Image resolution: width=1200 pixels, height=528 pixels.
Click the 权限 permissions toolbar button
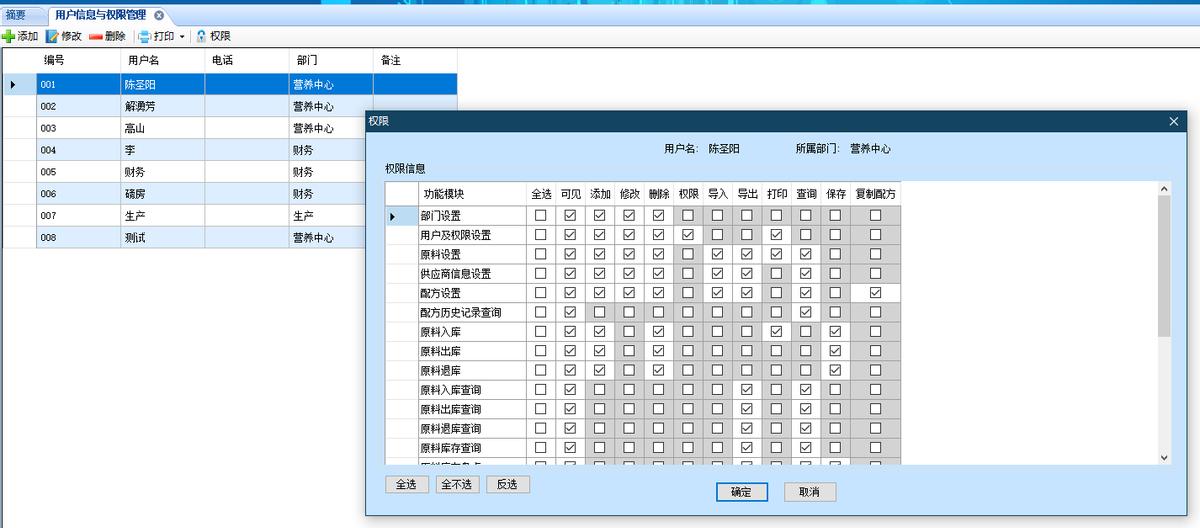click(213, 36)
